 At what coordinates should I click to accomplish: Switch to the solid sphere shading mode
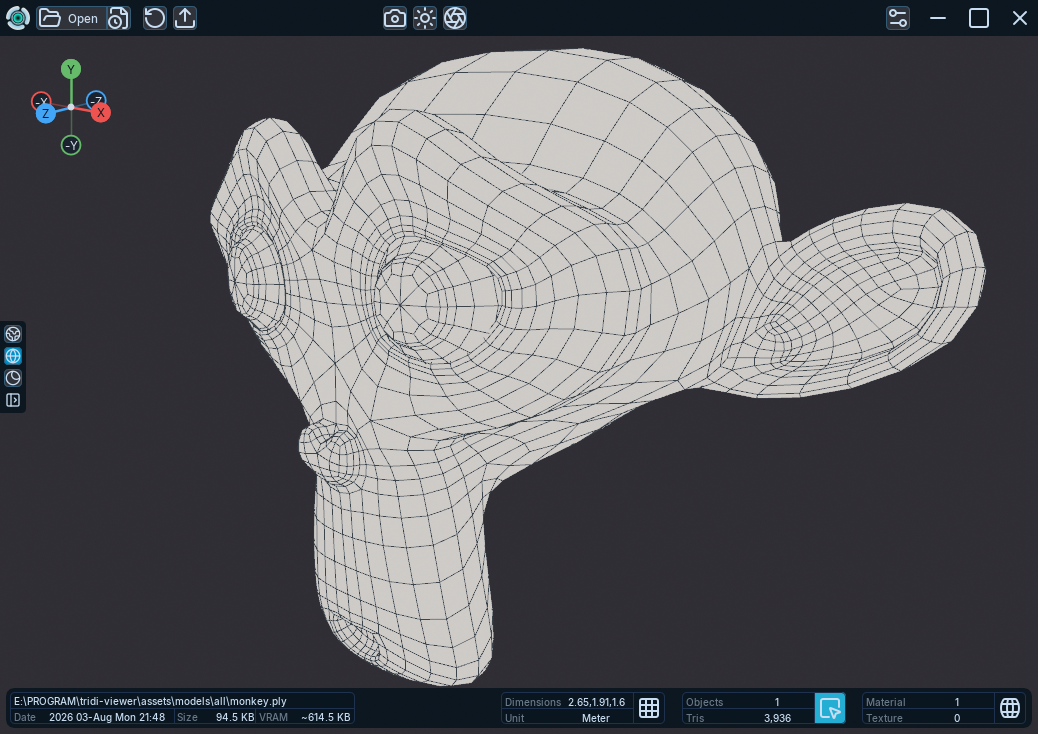coord(13,334)
